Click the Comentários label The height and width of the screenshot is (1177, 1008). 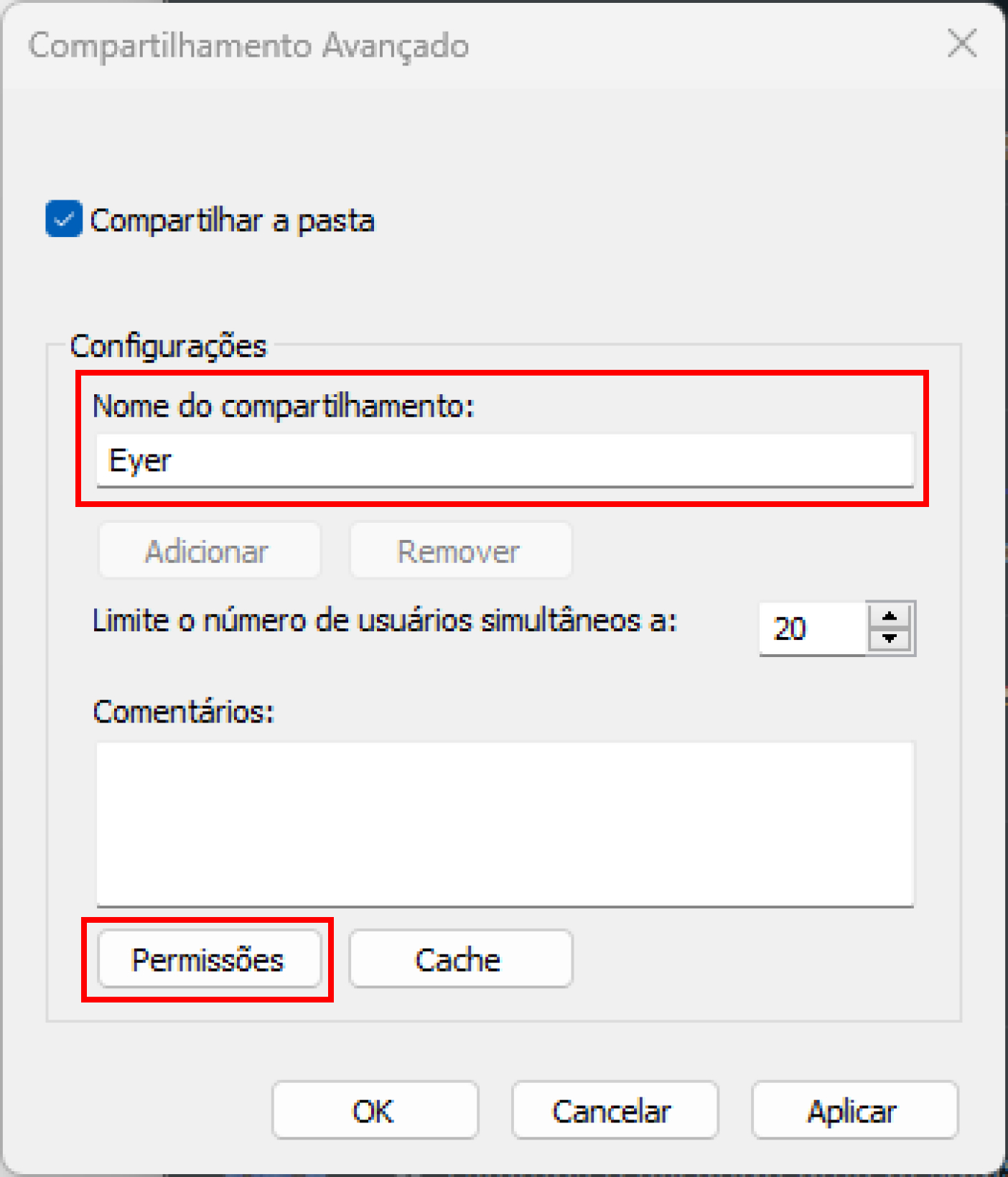(184, 712)
